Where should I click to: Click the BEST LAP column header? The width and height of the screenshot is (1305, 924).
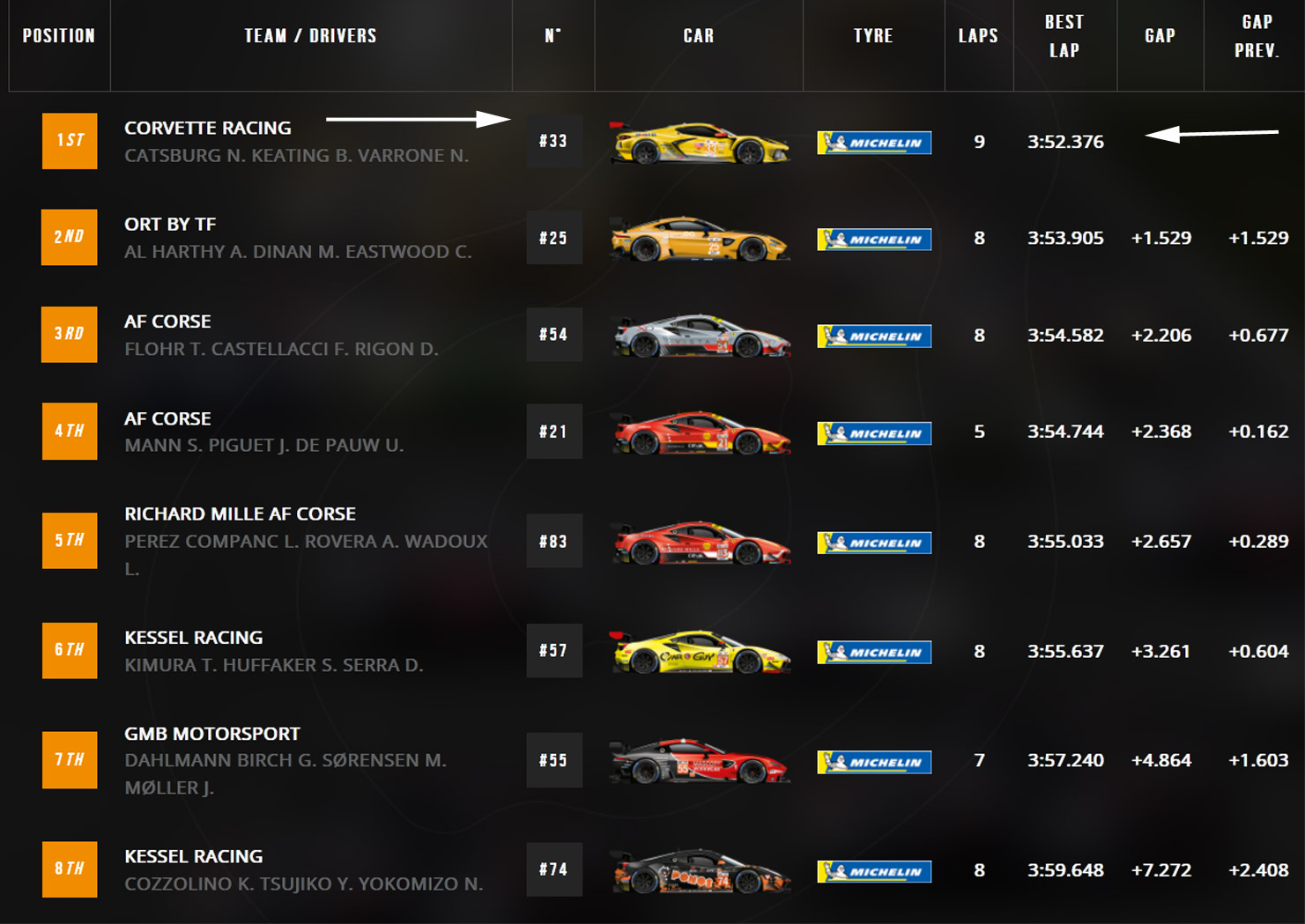click(x=1064, y=36)
